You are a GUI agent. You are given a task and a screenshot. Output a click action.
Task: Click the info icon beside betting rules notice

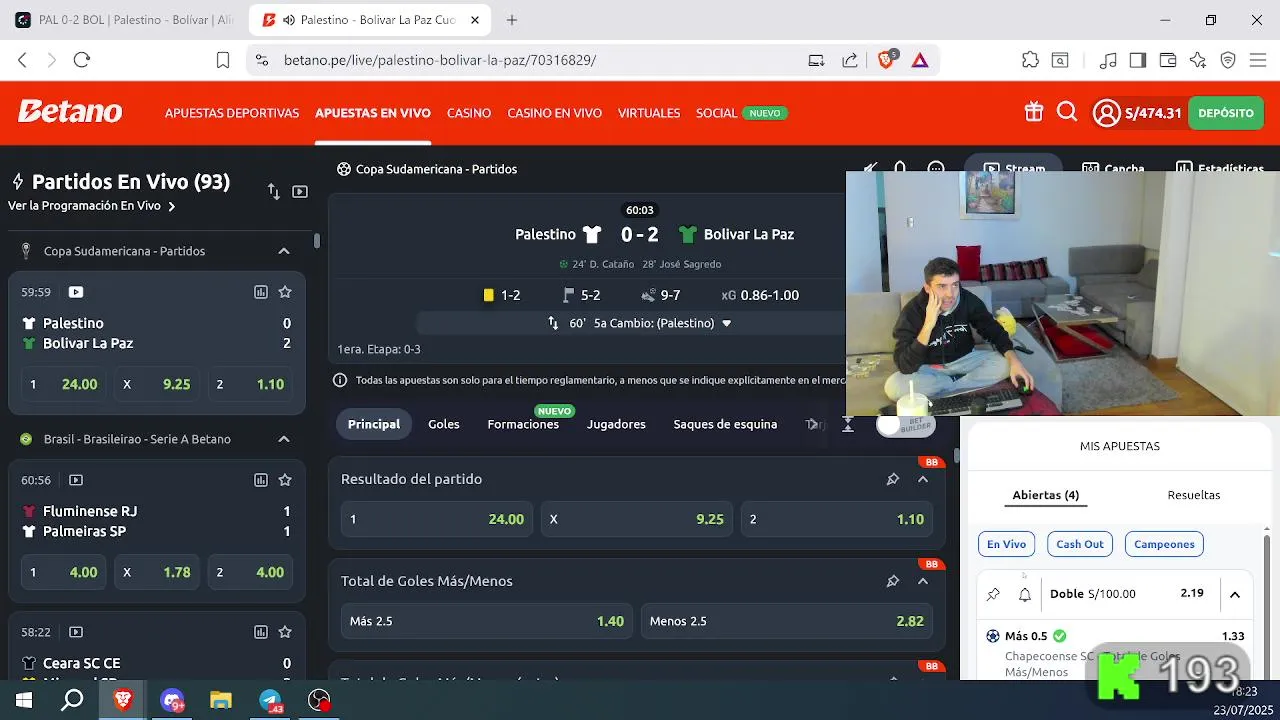point(340,380)
